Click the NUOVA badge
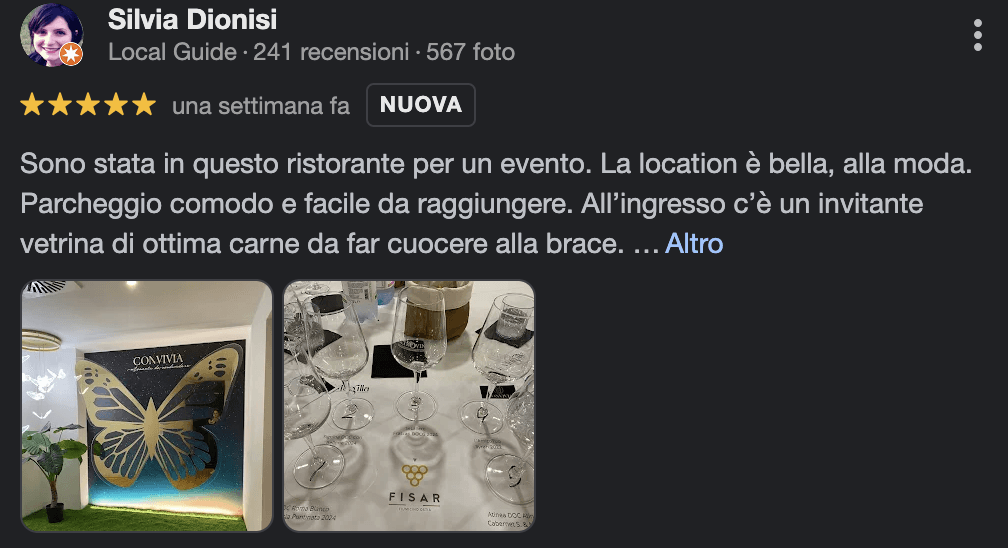 pos(421,105)
